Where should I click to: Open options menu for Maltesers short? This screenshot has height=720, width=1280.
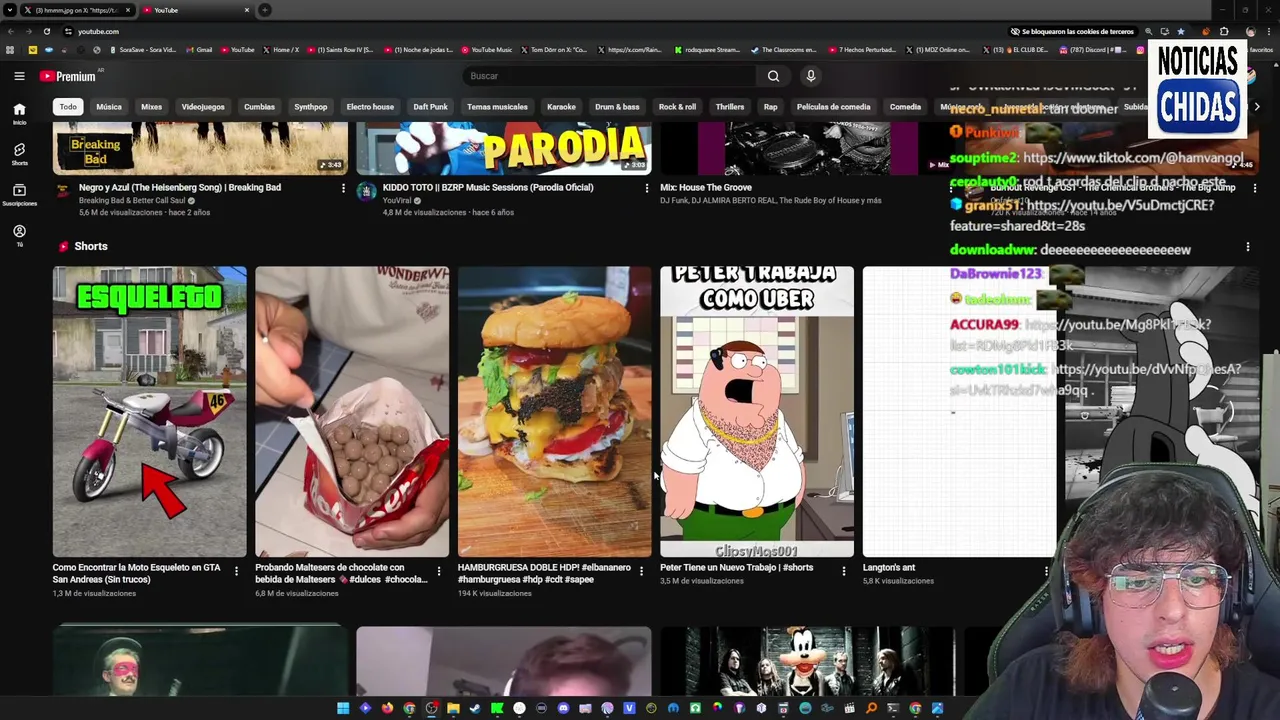[x=438, y=571]
